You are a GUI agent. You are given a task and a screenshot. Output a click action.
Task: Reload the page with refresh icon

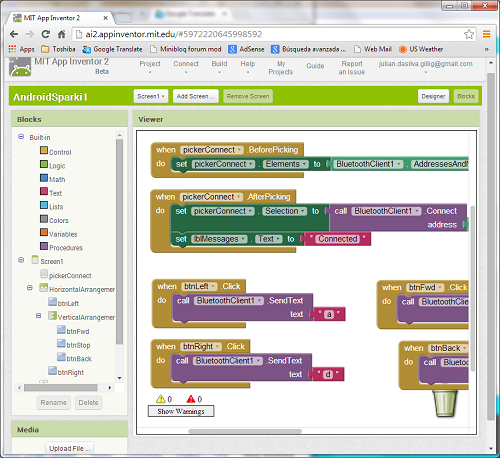(x=45, y=34)
